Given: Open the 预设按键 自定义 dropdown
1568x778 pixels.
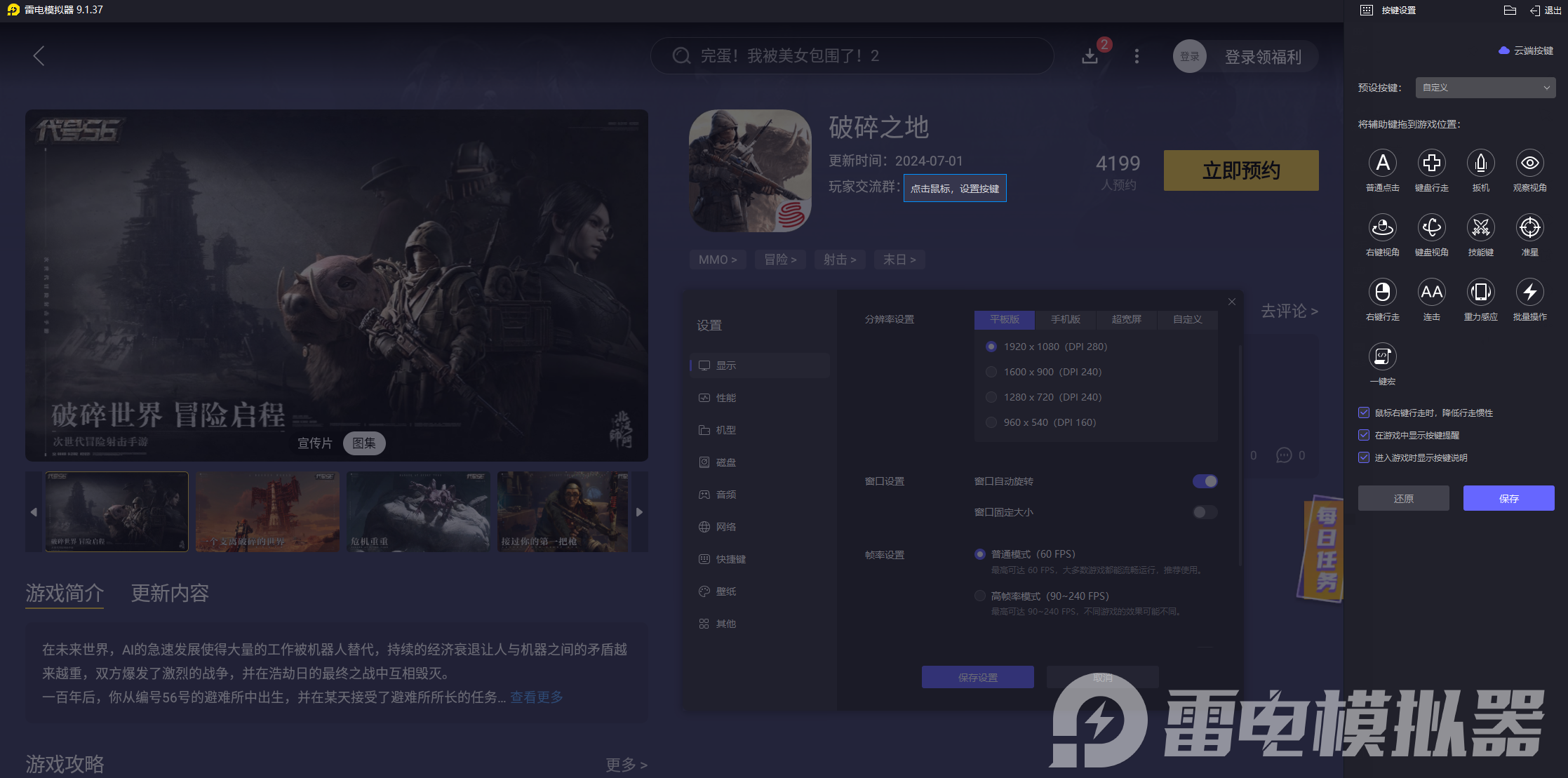Looking at the screenshot, I should click(1485, 88).
